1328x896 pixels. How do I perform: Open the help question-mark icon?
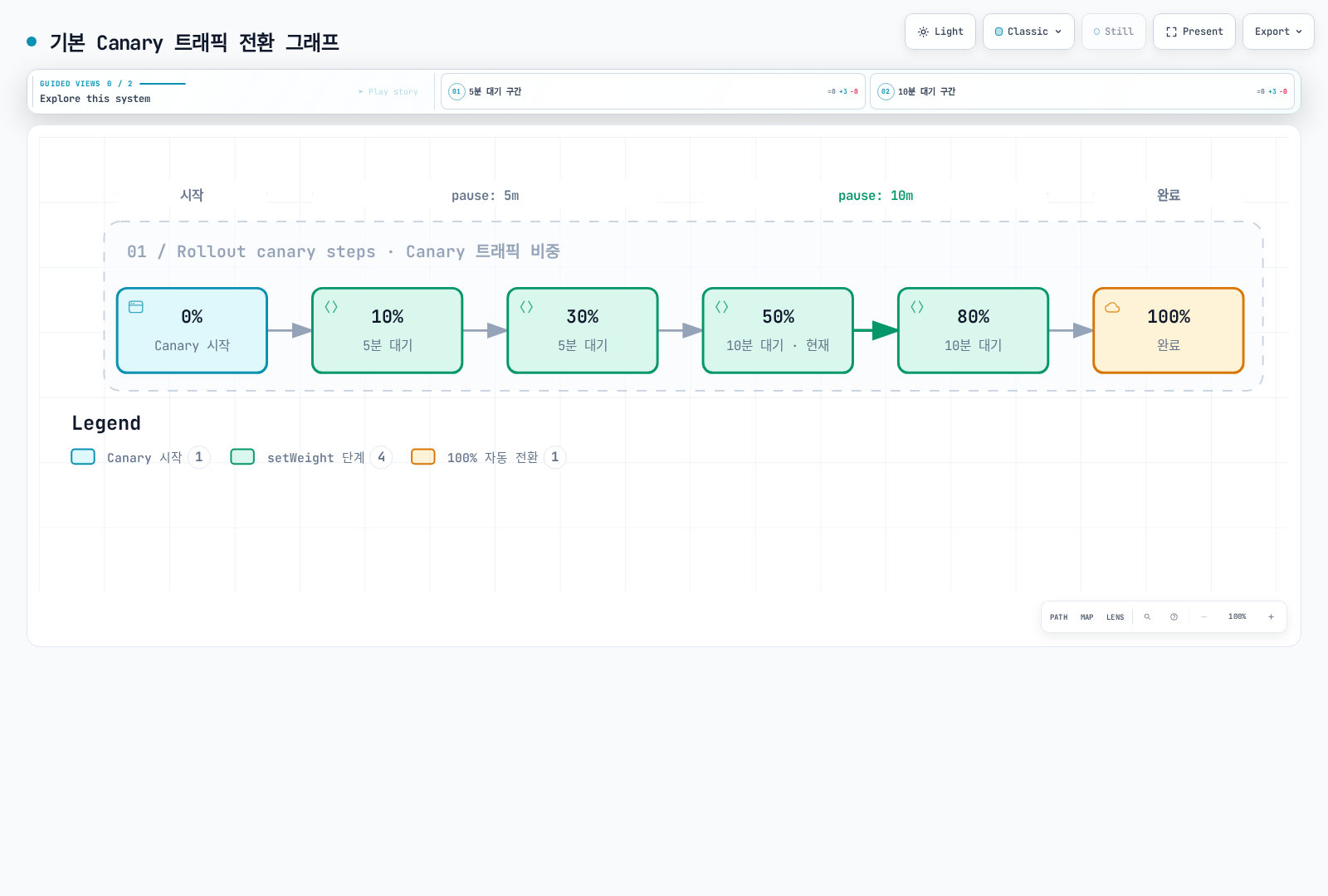click(1174, 617)
